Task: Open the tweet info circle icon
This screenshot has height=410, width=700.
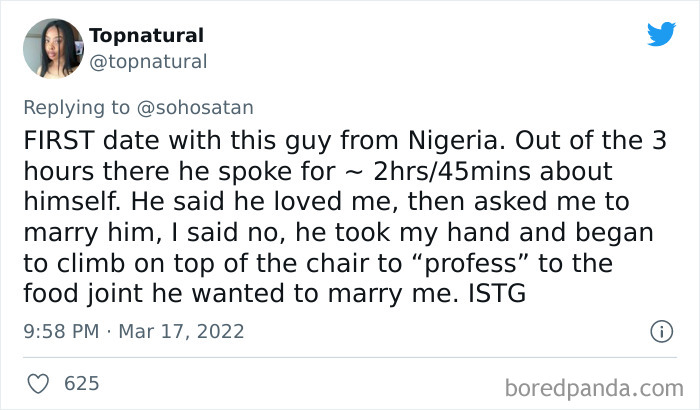Action: 660,331
